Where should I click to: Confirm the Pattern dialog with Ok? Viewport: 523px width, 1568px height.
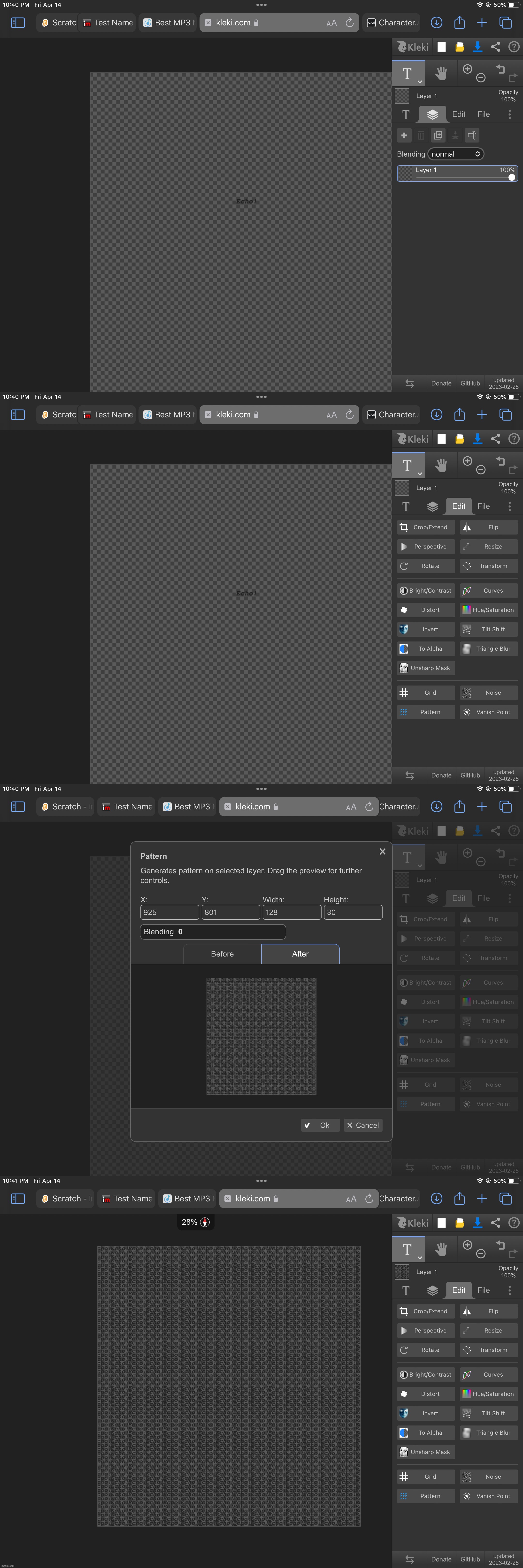320,1125
